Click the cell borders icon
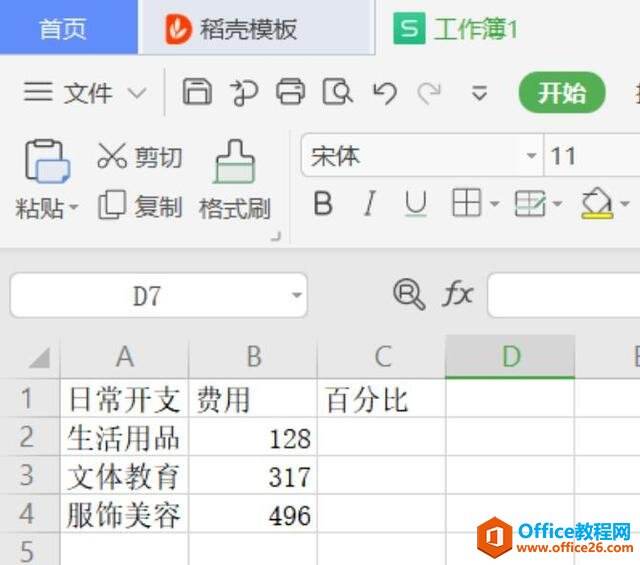The width and height of the screenshot is (640, 565). (x=466, y=202)
